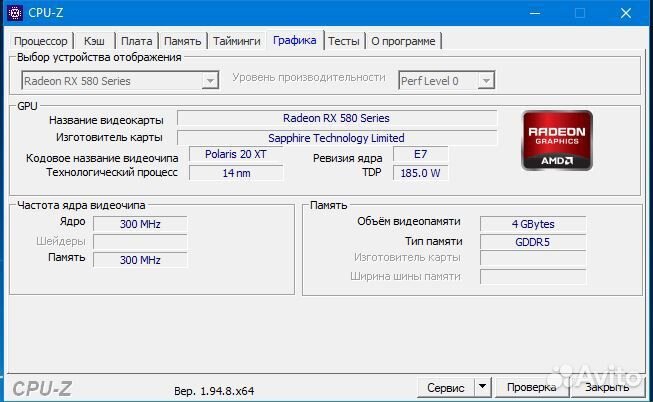Maximize the CPU-Z window
653x402 pixels.
coord(579,13)
